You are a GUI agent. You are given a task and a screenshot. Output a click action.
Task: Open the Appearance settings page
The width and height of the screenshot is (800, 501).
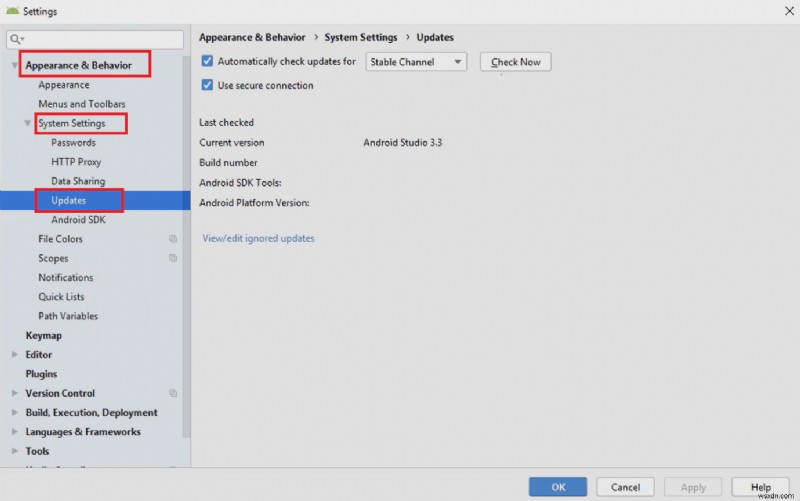click(64, 85)
